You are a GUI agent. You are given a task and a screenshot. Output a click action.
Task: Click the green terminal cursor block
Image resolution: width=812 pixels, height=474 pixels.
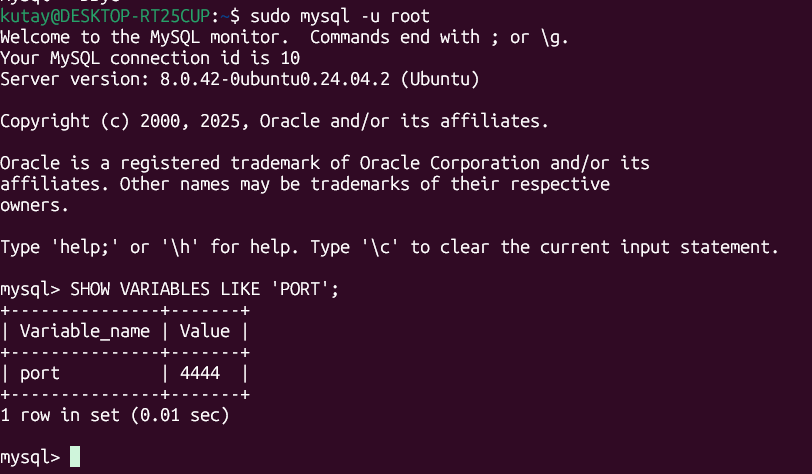75,457
